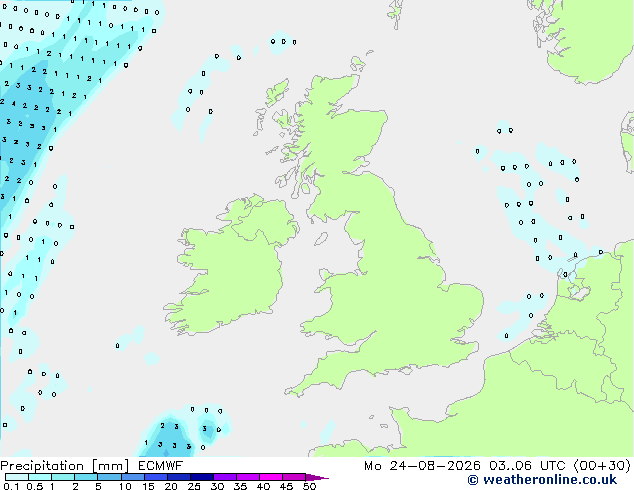This screenshot has width=634, height=490.
Task: Click the weatheronline.co.uk copyright link
Action: (x=542, y=480)
